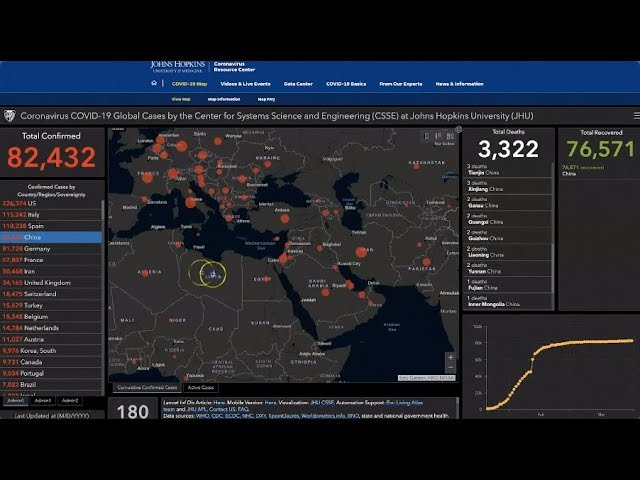The height and width of the screenshot is (480, 640).
Task: Select Netherlands in confirmed cases list
Action: point(51,328)
